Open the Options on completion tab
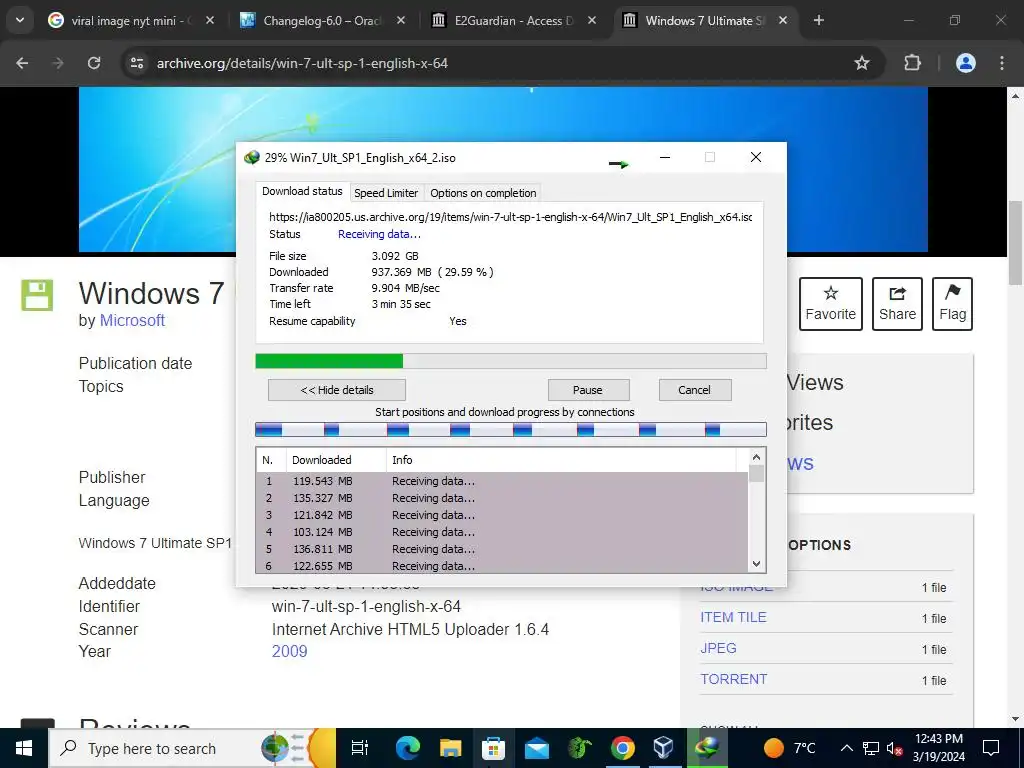The width and height of the screenshot is (1024, 768). click(x=483, y=193)
